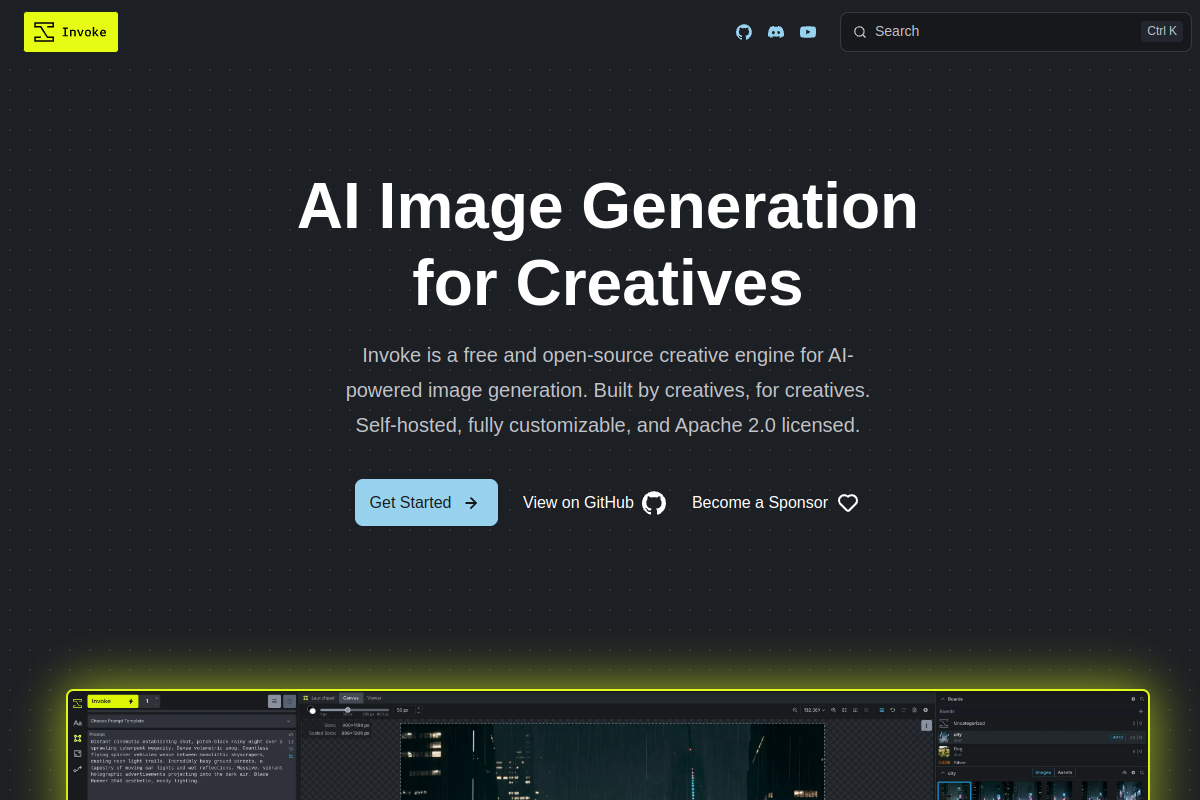Open the canvas zoom percentage dropdown in preview
This screenshot has width=1200, height=800.
(814, 710)
